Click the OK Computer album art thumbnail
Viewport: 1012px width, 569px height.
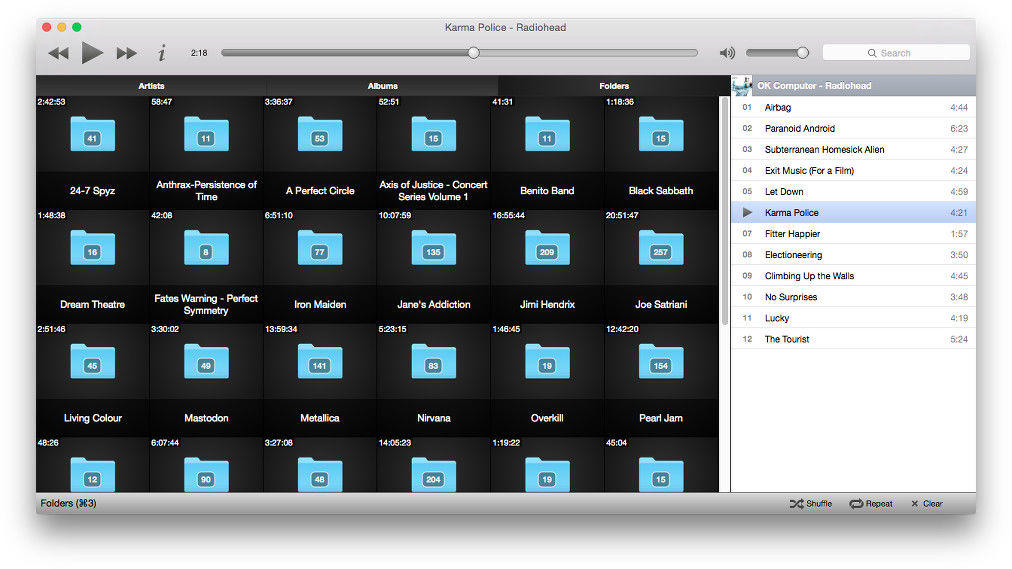pos(742,86)
